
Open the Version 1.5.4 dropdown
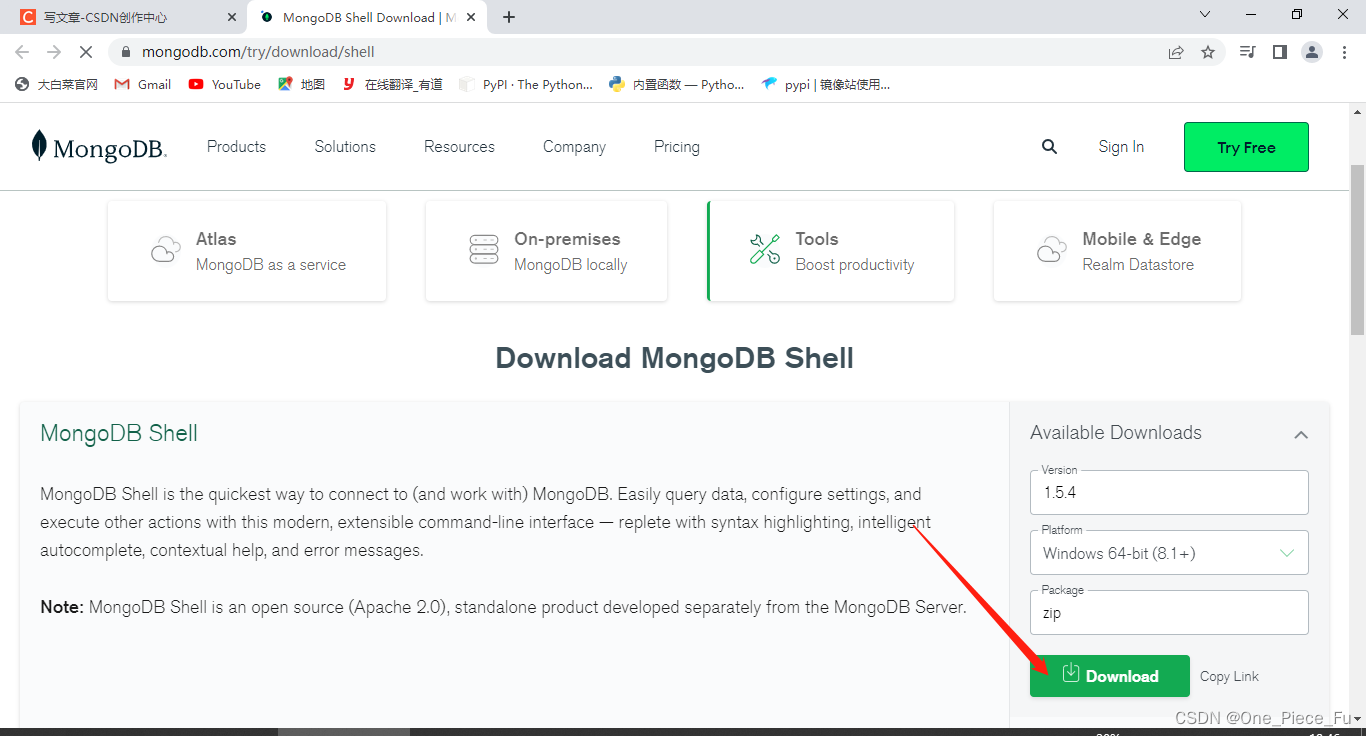[1169, 493]
